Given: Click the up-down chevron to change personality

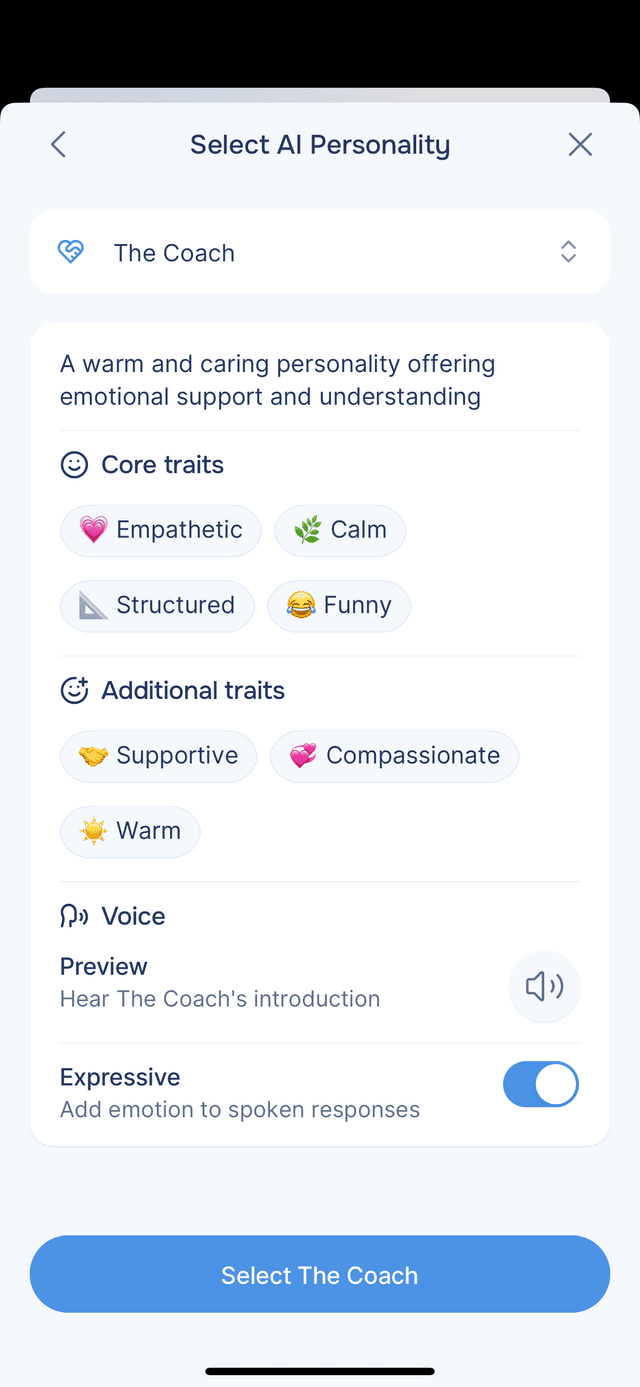Looking at the screenshot, I should (x=568, y=251).
